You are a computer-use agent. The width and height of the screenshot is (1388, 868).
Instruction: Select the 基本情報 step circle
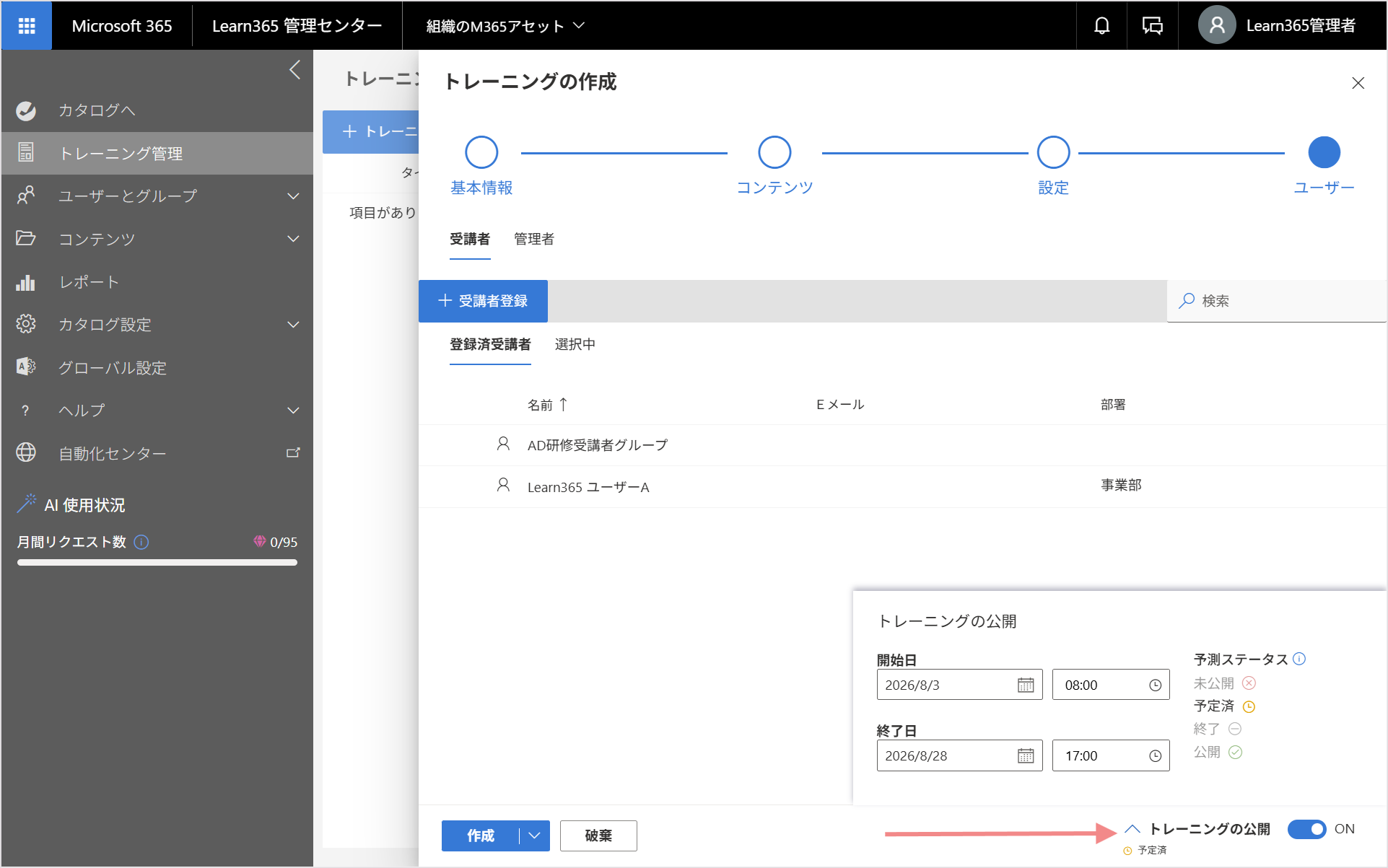pyautogui.click(x=481, y=152)
